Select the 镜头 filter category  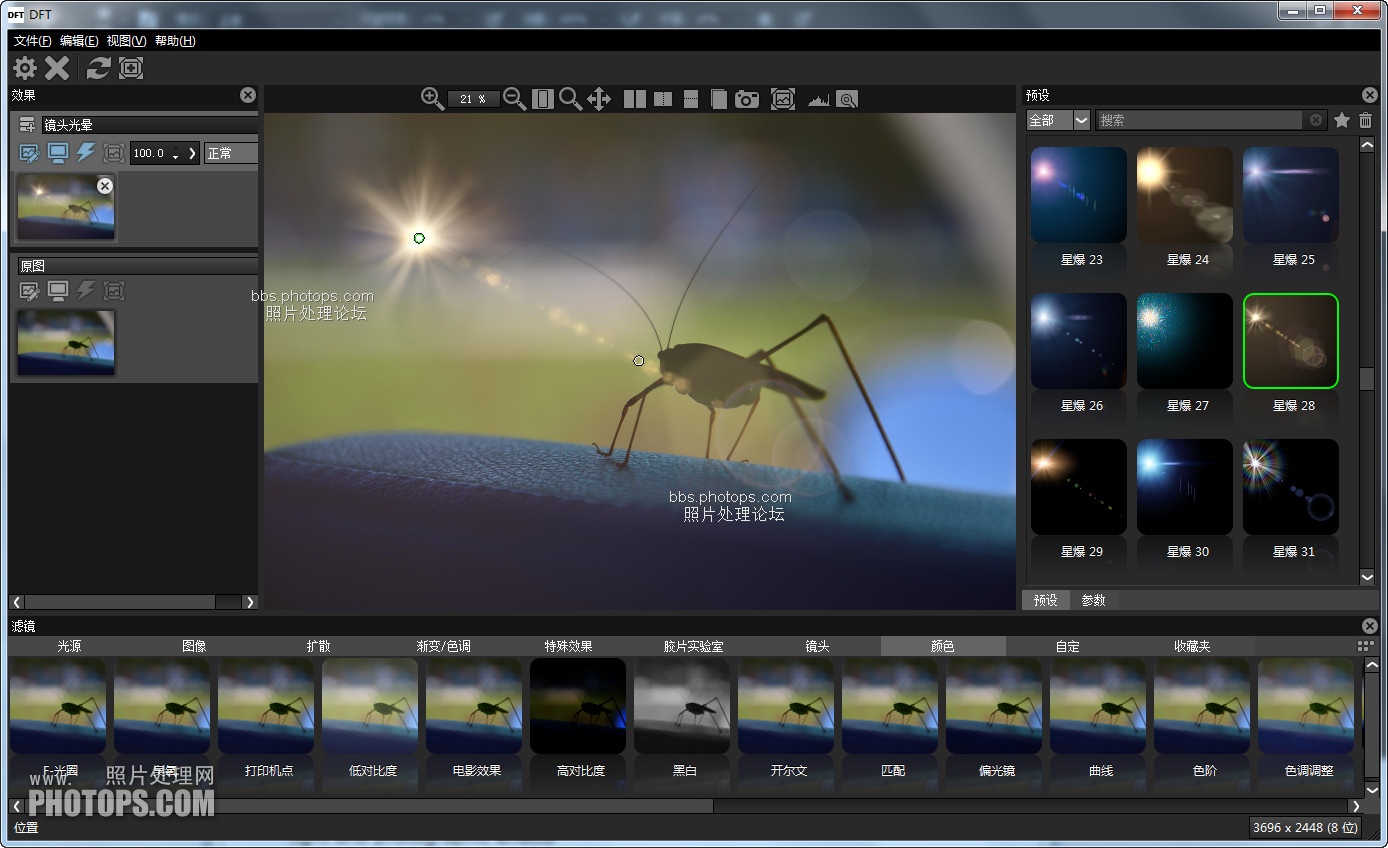coord(818,646)
